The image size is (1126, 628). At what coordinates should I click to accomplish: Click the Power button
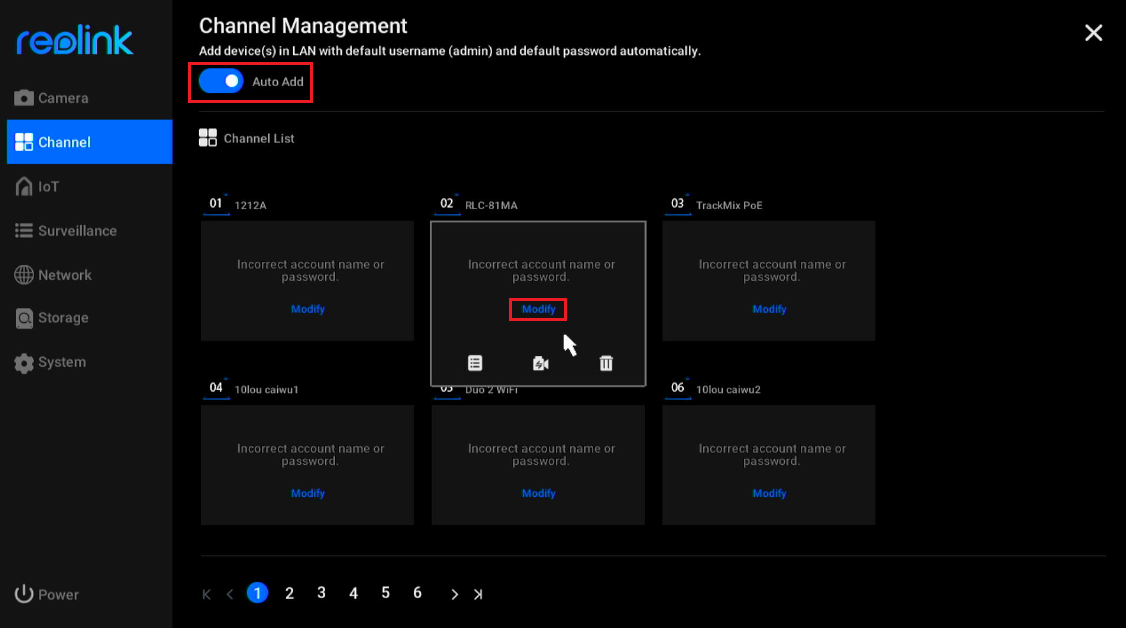tap(47, 594)
